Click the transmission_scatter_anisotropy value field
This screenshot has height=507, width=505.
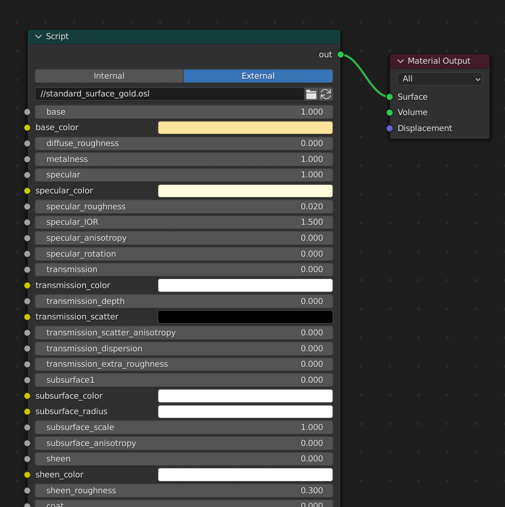tap(184, 333)
